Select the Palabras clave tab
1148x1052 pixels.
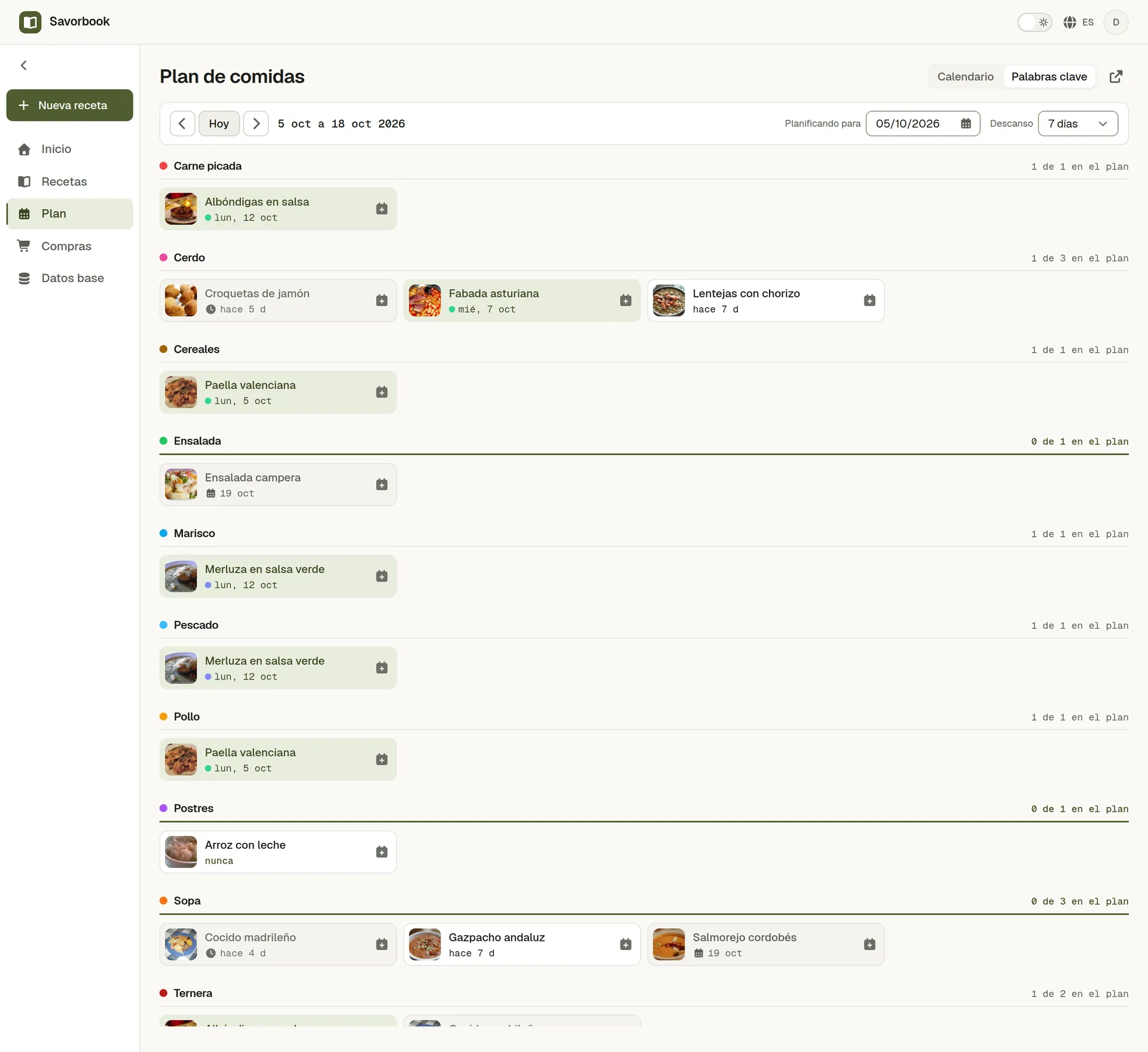pos(1049,77)
